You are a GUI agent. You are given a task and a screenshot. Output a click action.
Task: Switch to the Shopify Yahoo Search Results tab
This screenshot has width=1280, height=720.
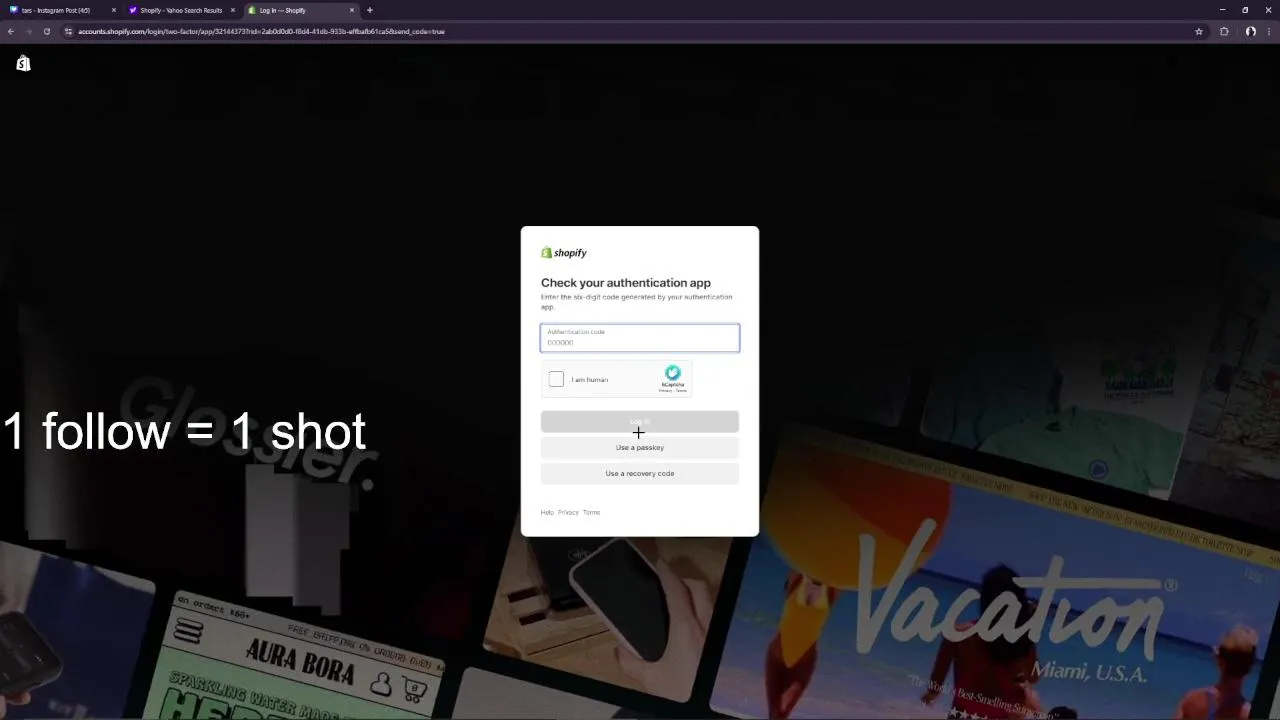pos(180,10)
